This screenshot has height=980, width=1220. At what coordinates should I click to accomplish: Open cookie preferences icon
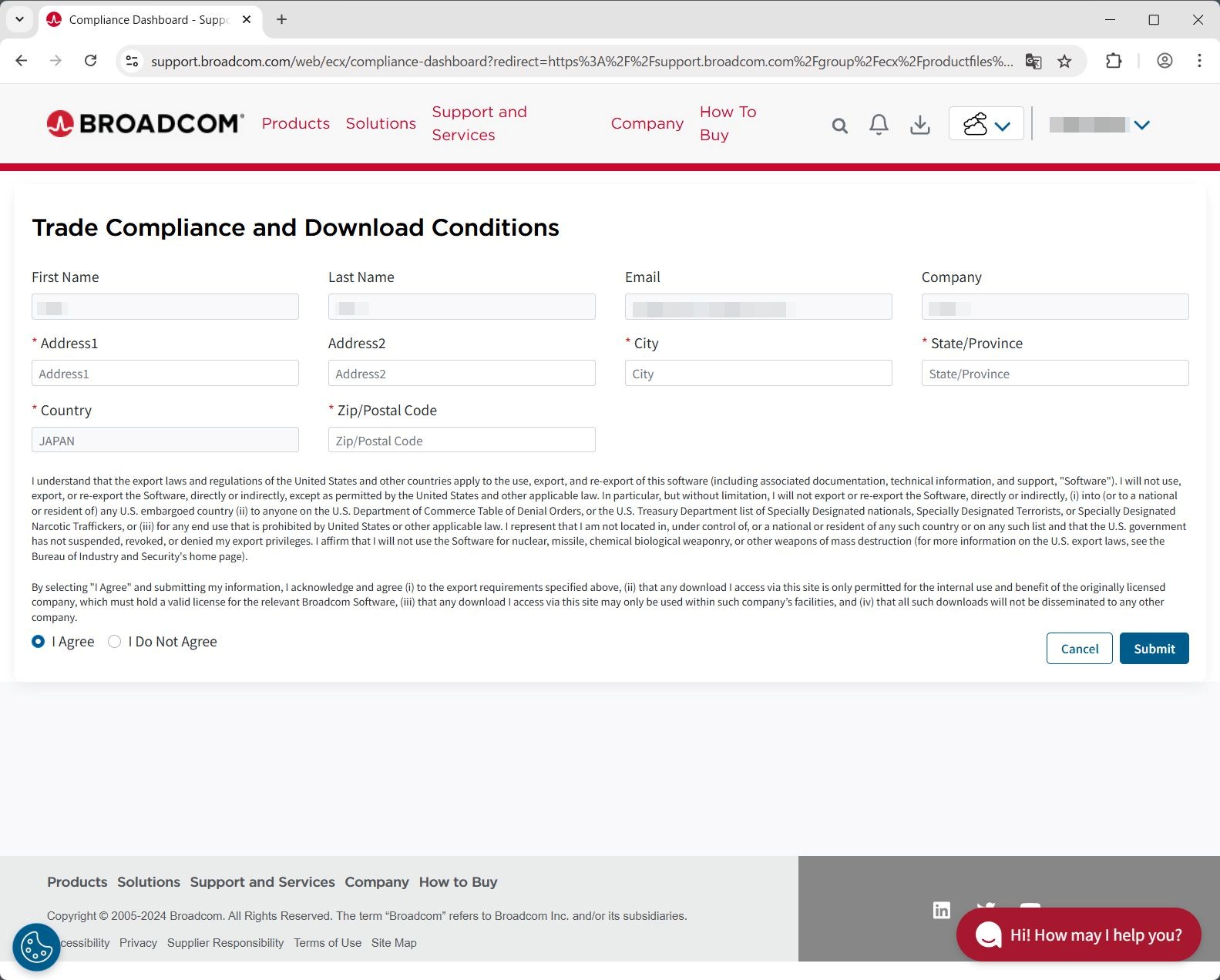[36, 947]
